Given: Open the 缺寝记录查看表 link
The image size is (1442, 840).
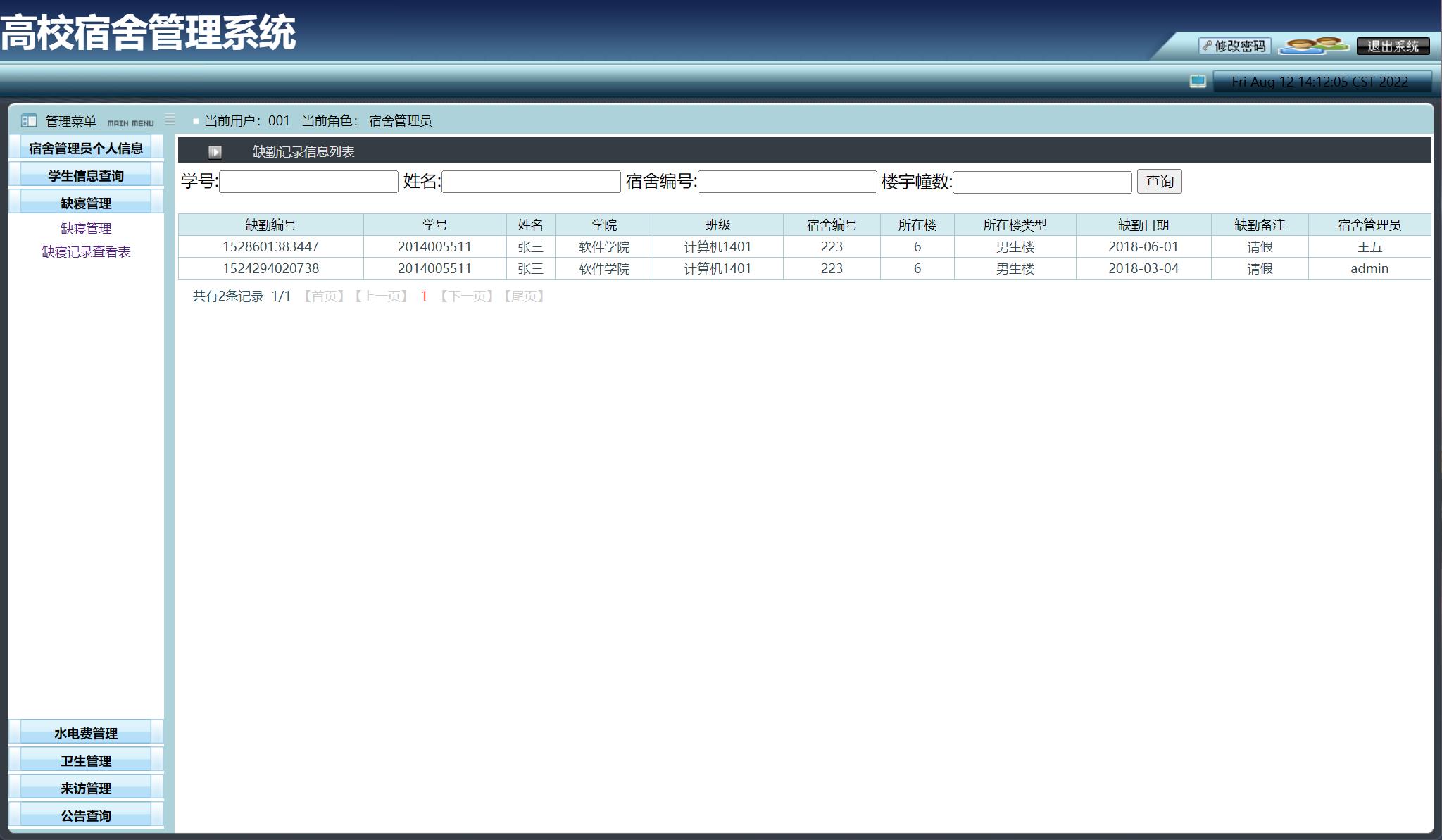Looking at the screenshot, I should [x=86, y=251].
